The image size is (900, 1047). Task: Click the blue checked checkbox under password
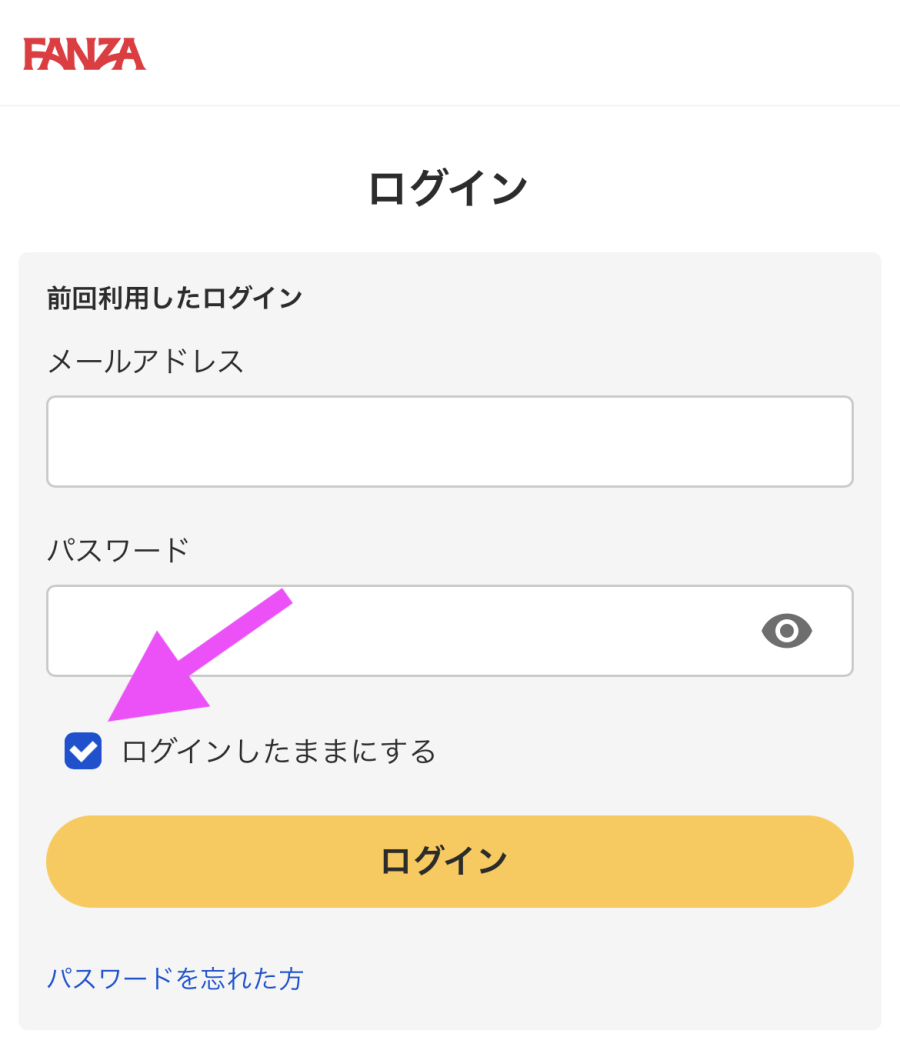click(83, 750)
